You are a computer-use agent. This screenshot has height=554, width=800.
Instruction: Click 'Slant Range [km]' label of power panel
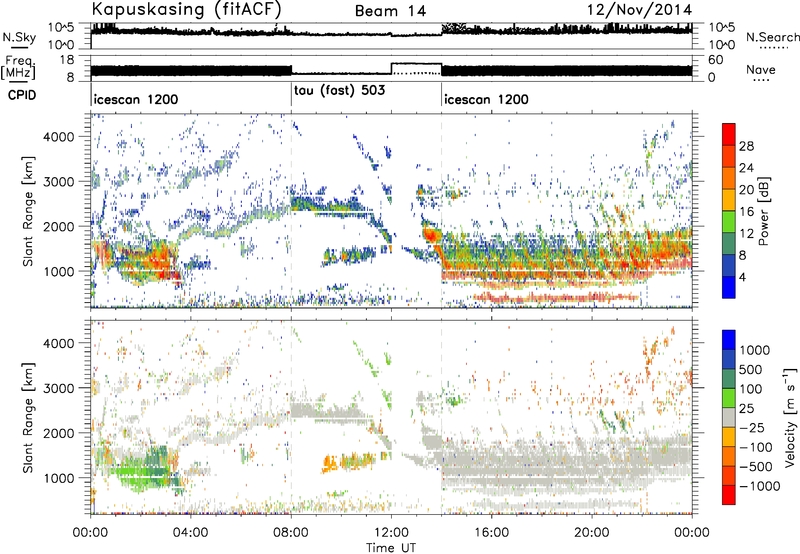point(28,211)
